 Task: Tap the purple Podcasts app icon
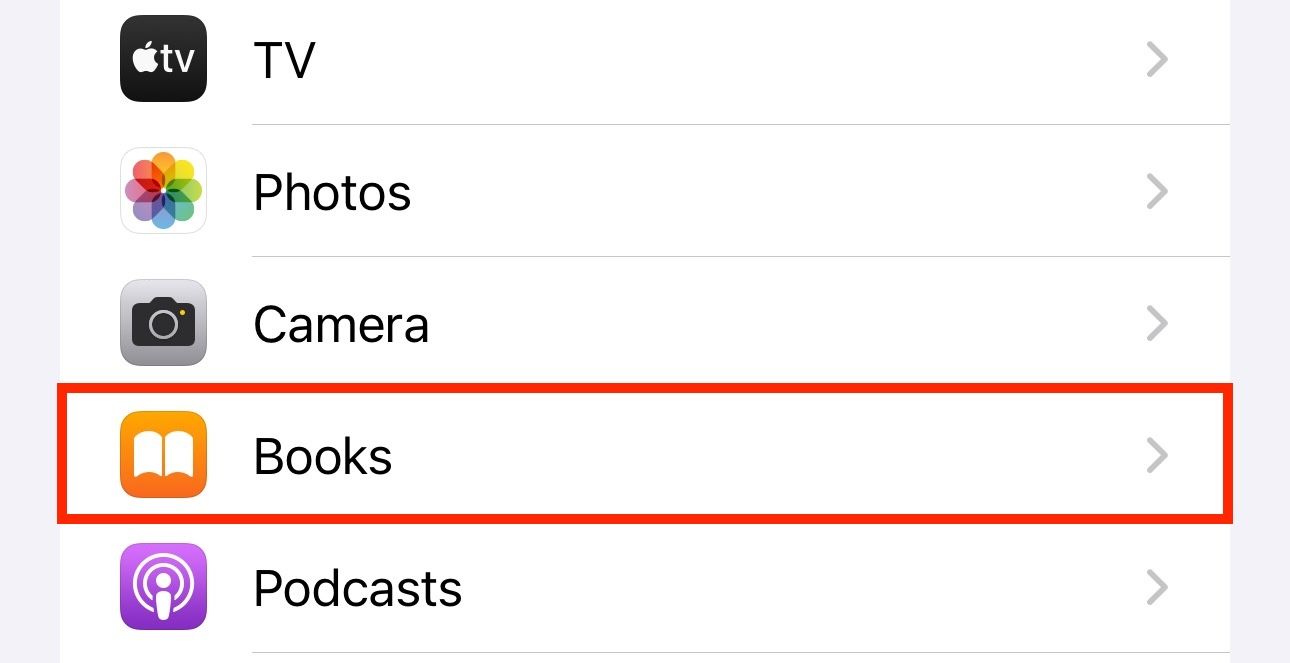tap(163, 587)
